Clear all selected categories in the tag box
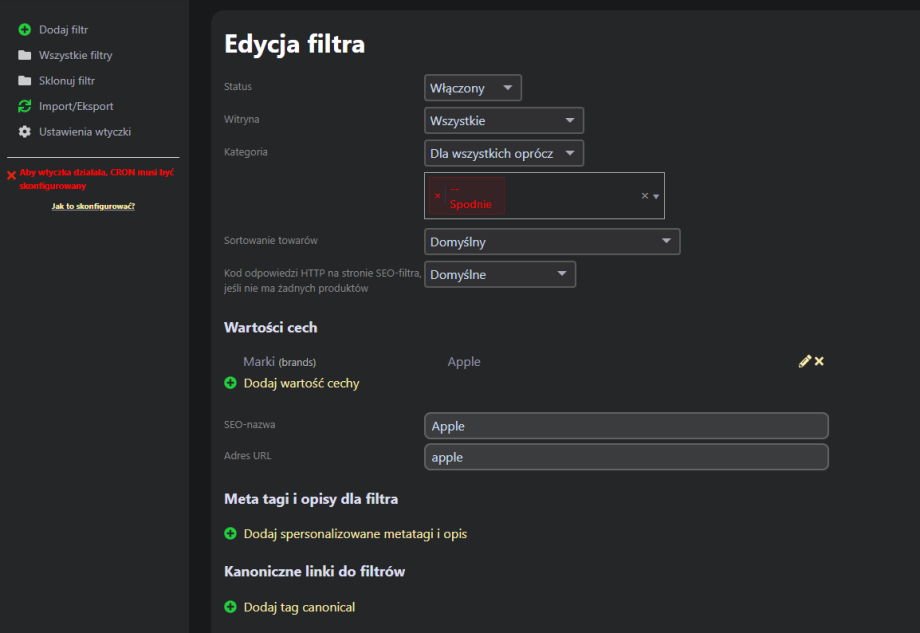 [645, 196]
